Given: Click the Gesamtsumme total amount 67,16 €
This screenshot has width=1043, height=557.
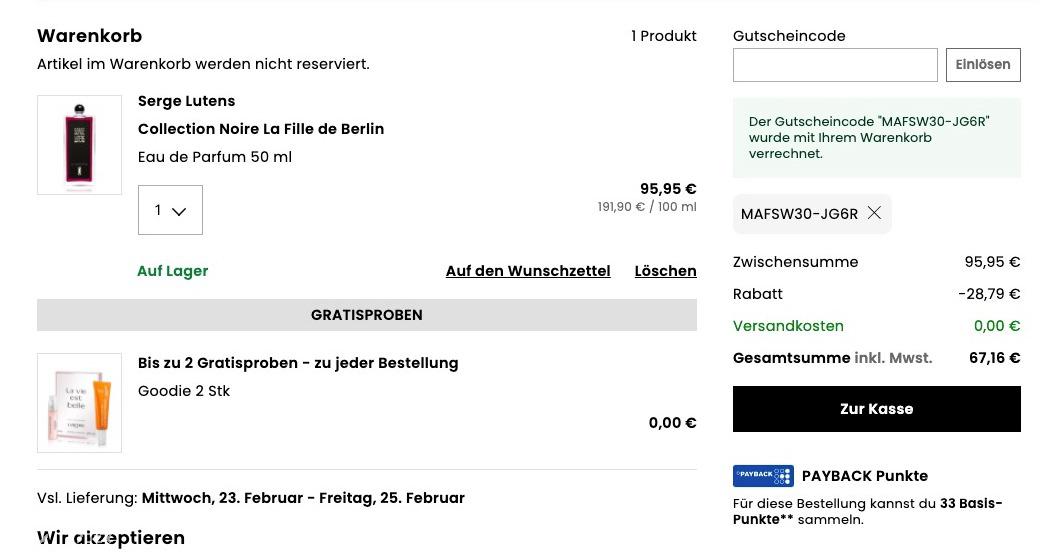Looking at the screenshot, I should pyautogui.click(x=994, y=357).
